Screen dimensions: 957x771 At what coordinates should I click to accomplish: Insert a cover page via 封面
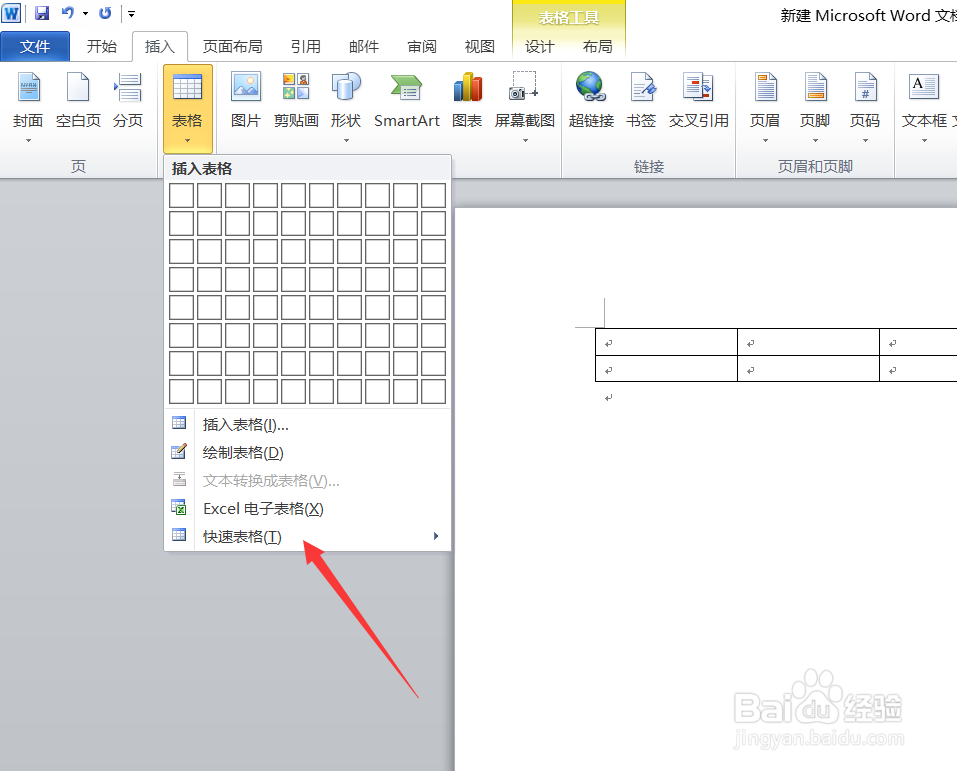coord(28,107)
